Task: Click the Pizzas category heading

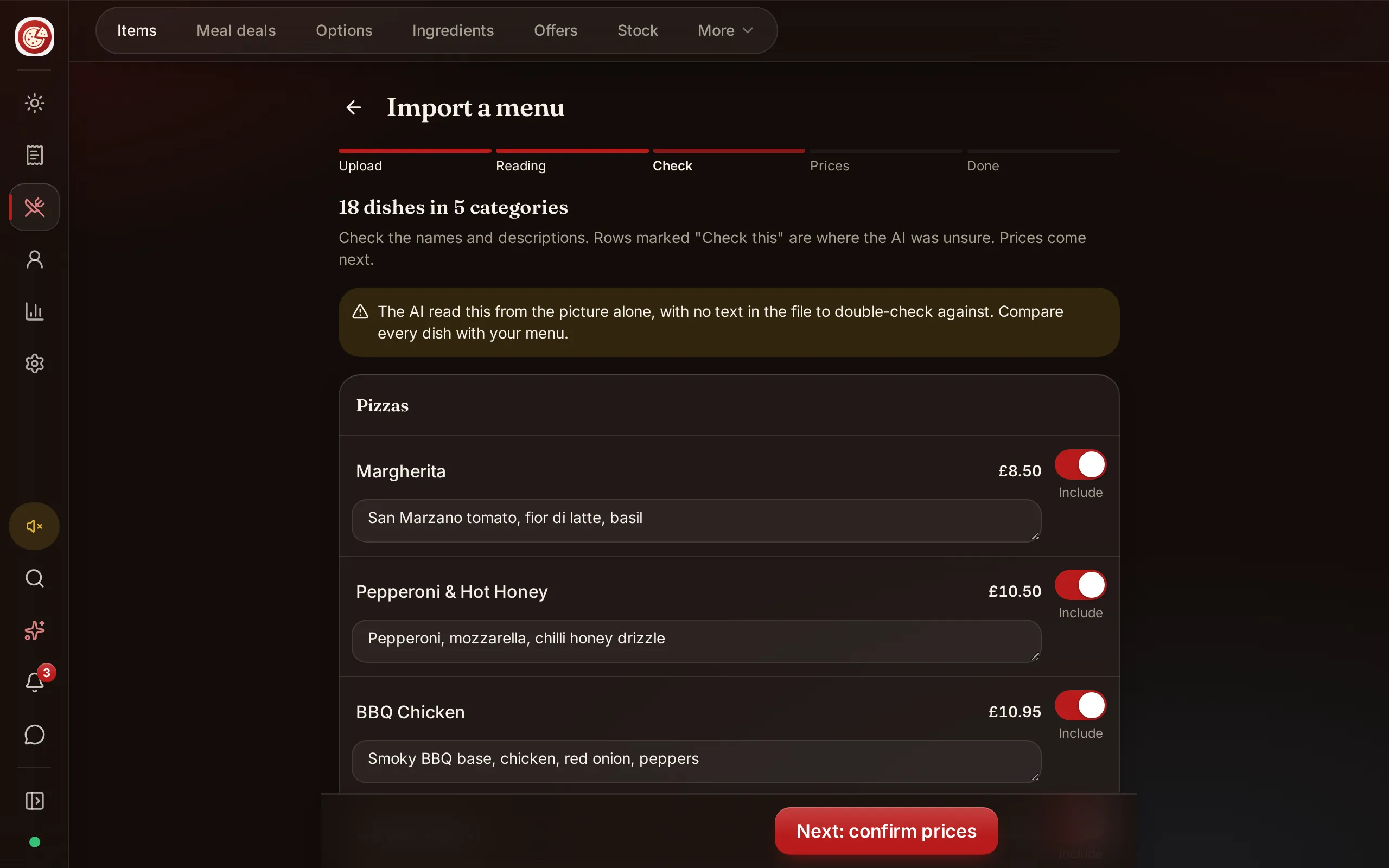Action: coord(383,405)
